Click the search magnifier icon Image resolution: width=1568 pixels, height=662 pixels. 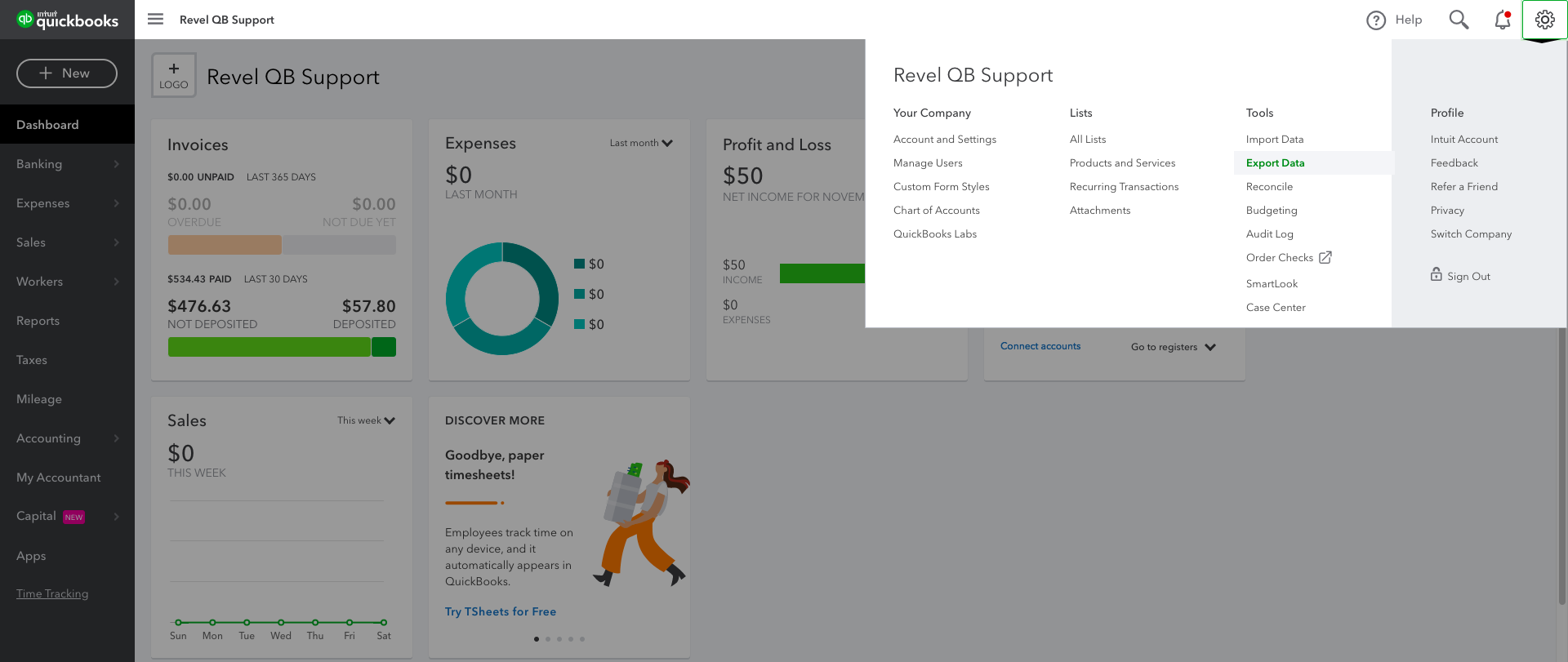[x=1459, y=20]
